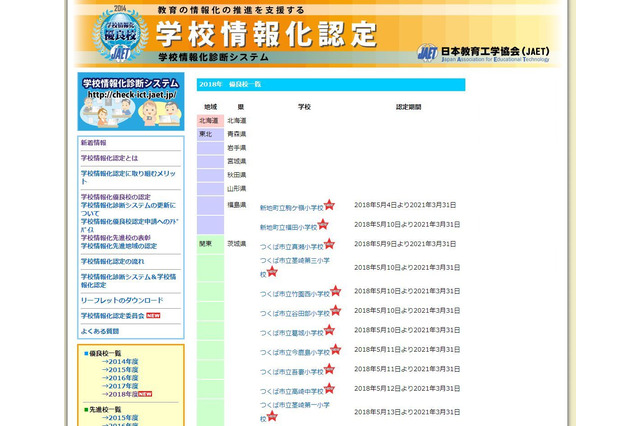Viewport: 640px width, 426px height.
Task: Open 学校情報化認定委員会 link
Action: click(113, 316)
